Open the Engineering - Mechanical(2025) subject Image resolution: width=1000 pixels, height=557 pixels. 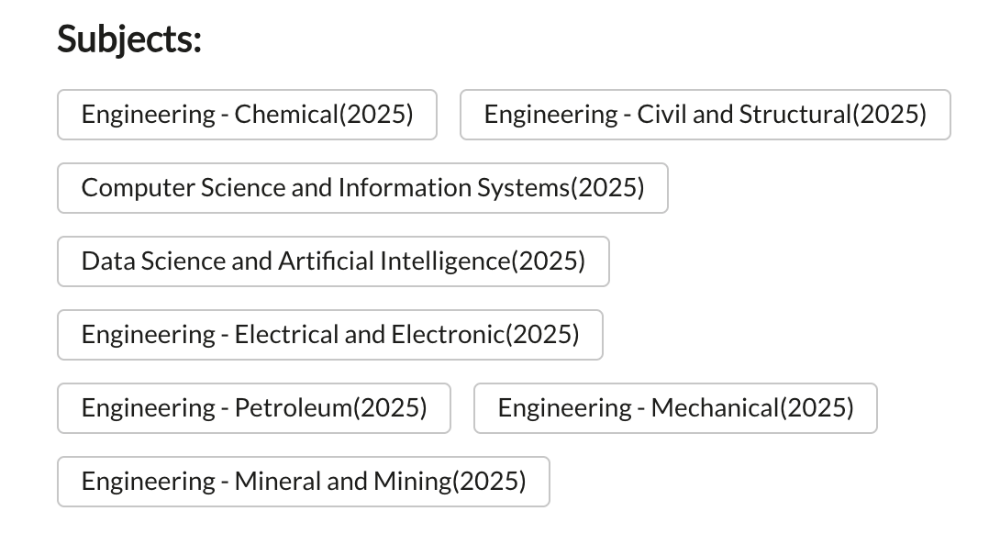click(x=675, y=408)
